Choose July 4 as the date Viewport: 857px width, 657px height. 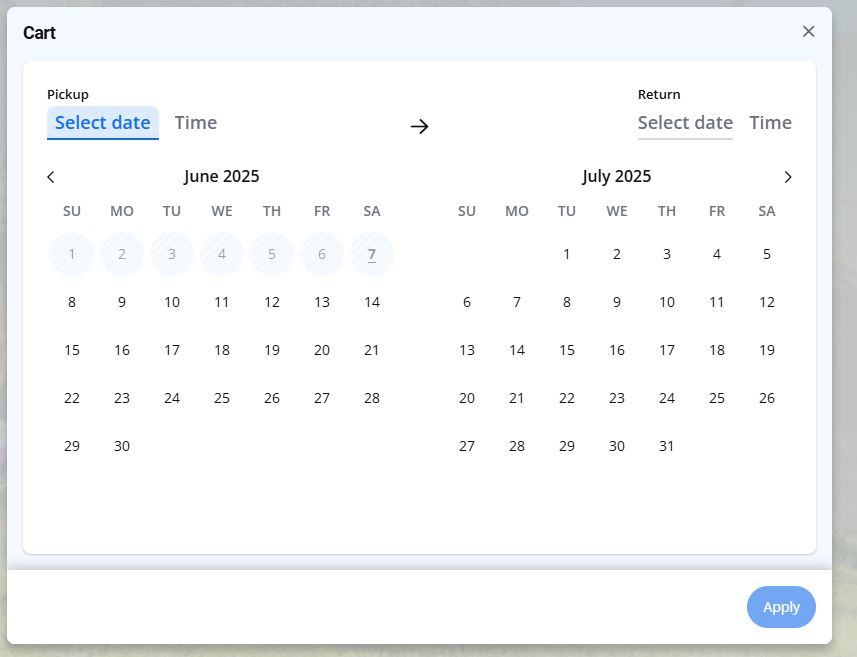tap(717, 254)
